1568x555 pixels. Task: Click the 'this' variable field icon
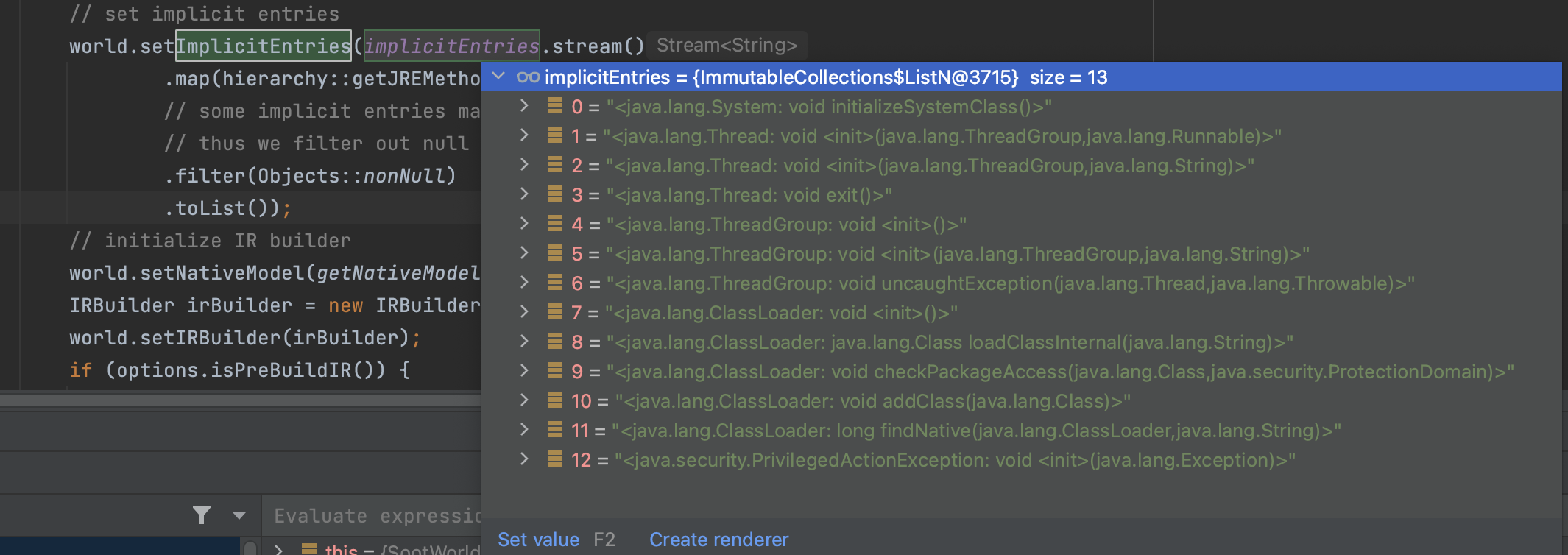(309, 549)
